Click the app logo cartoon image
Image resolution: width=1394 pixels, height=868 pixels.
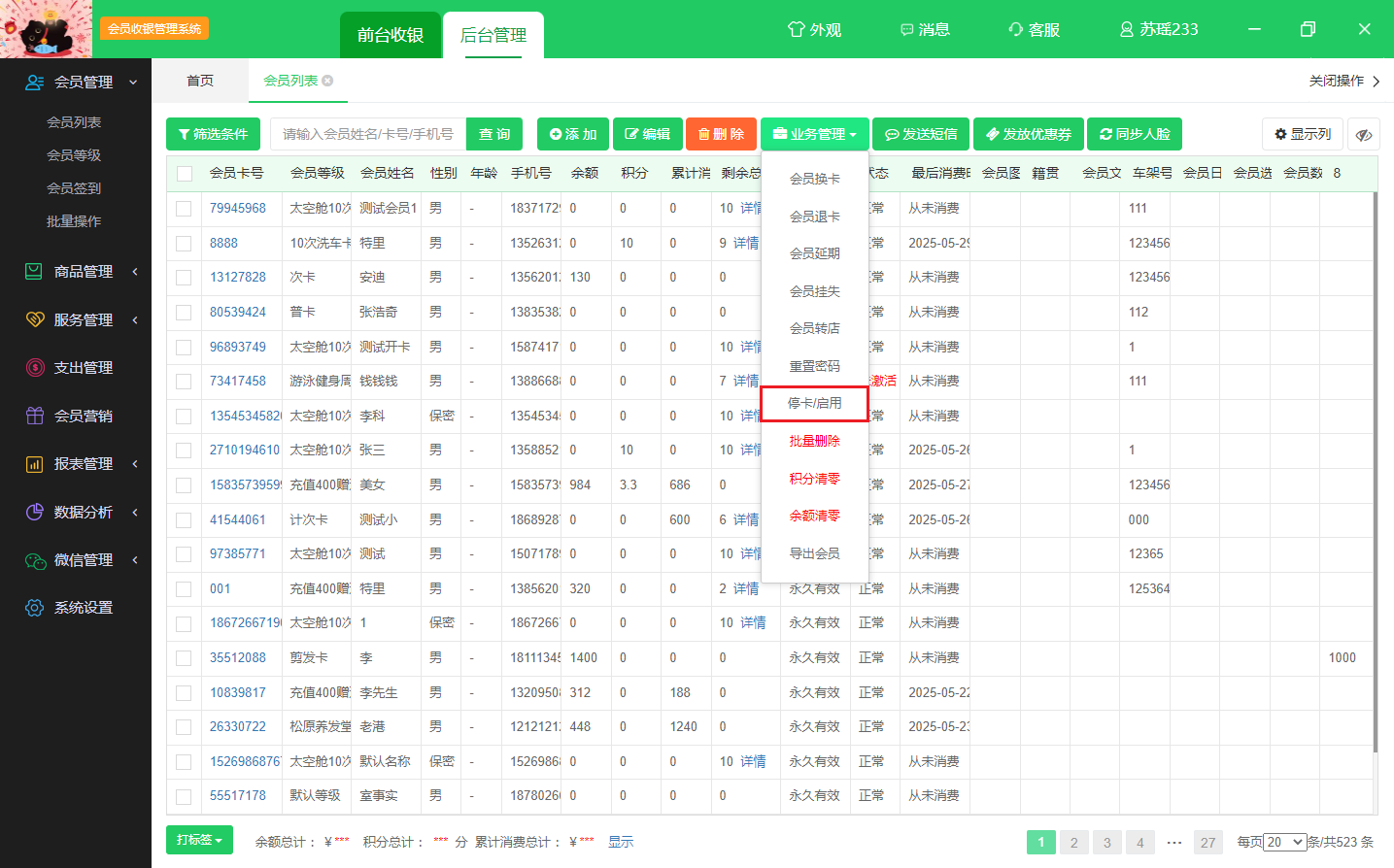46,29
